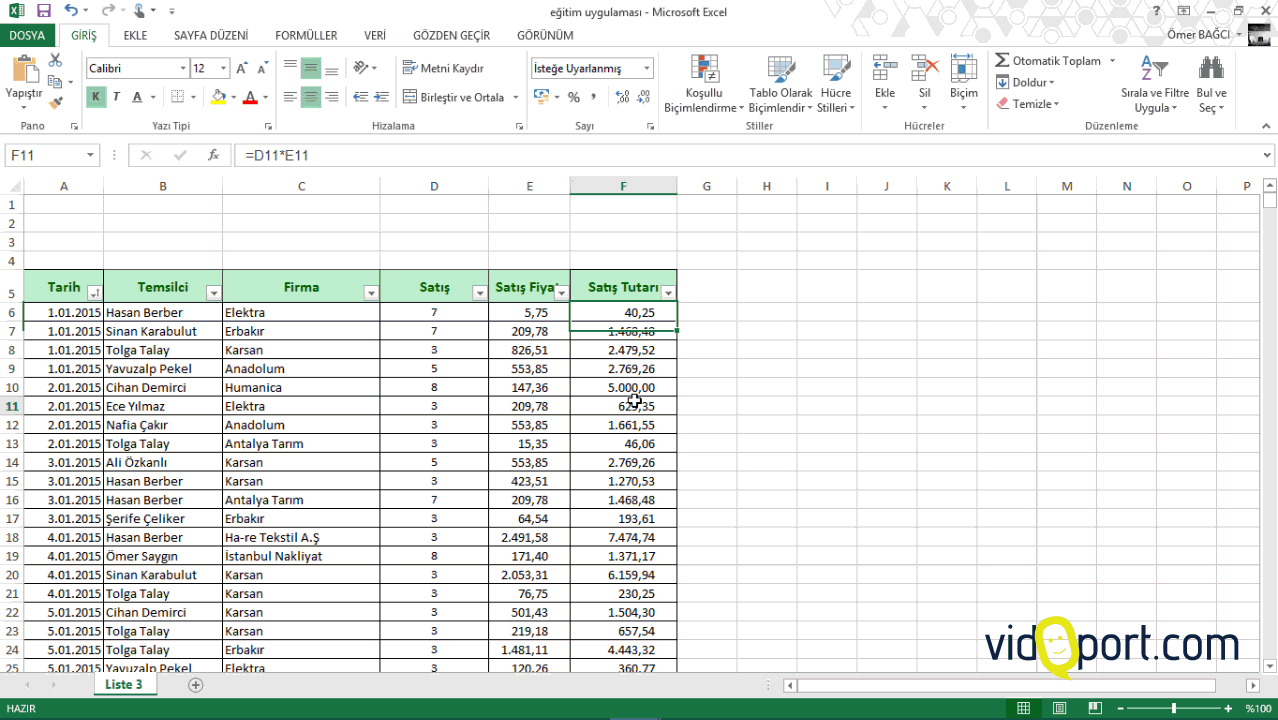The width and height of the screenshot is (1278, 720).
Task: Toggle center horizontal alignment
Action: (x=311, y=97)
